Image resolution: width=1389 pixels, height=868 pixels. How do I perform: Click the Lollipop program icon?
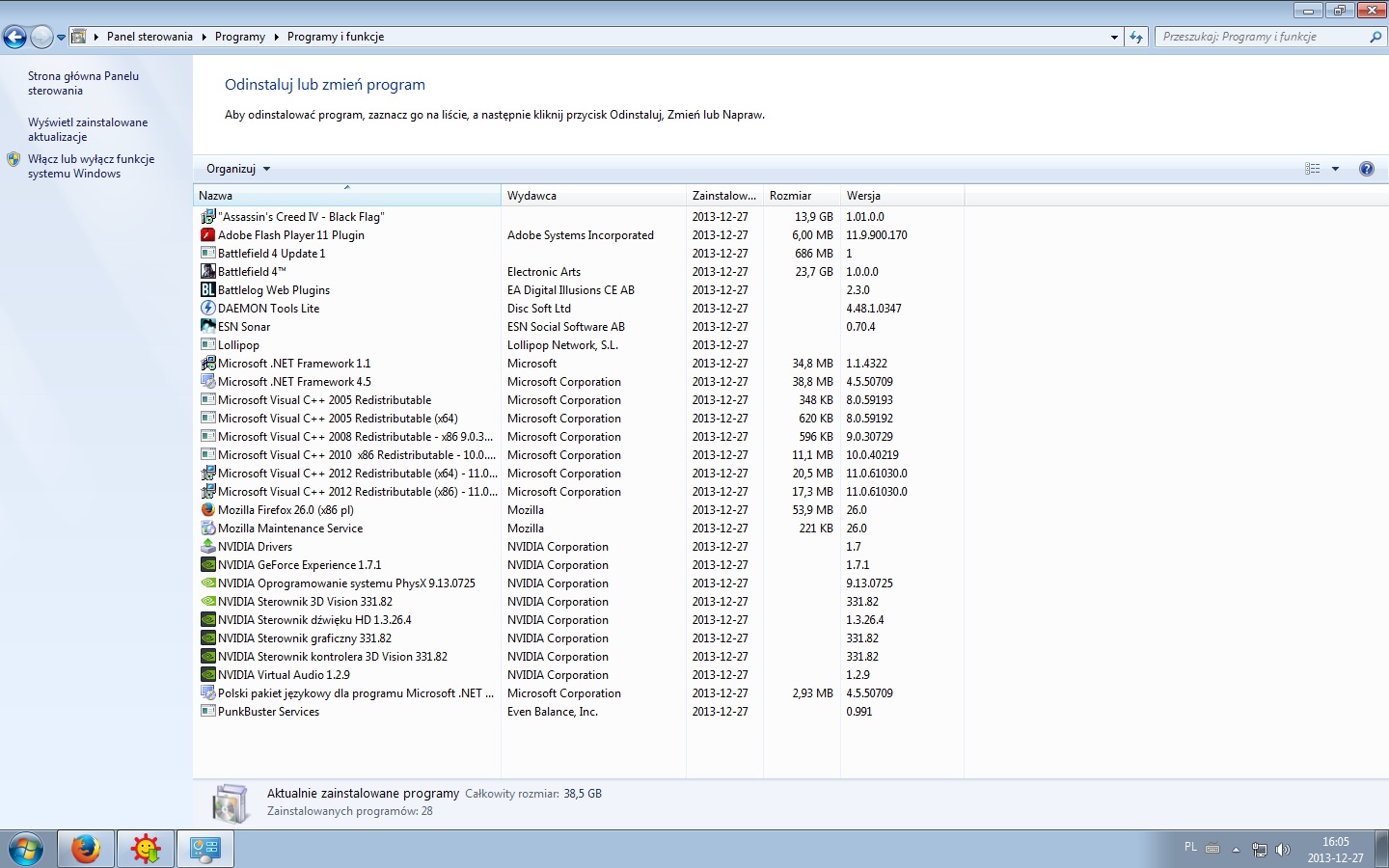click(208, 345)
